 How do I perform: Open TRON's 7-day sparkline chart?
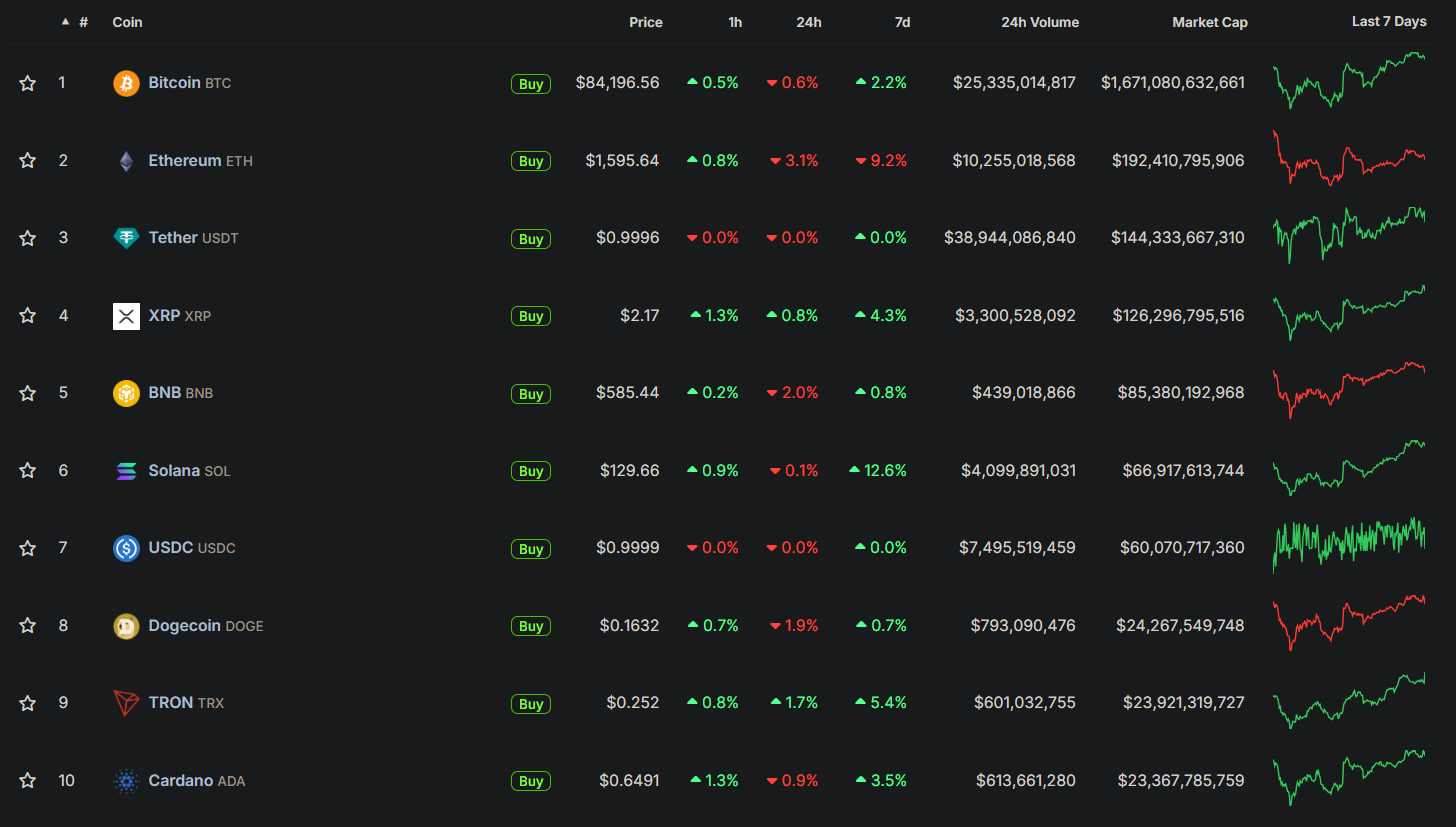pos(1350,700)
